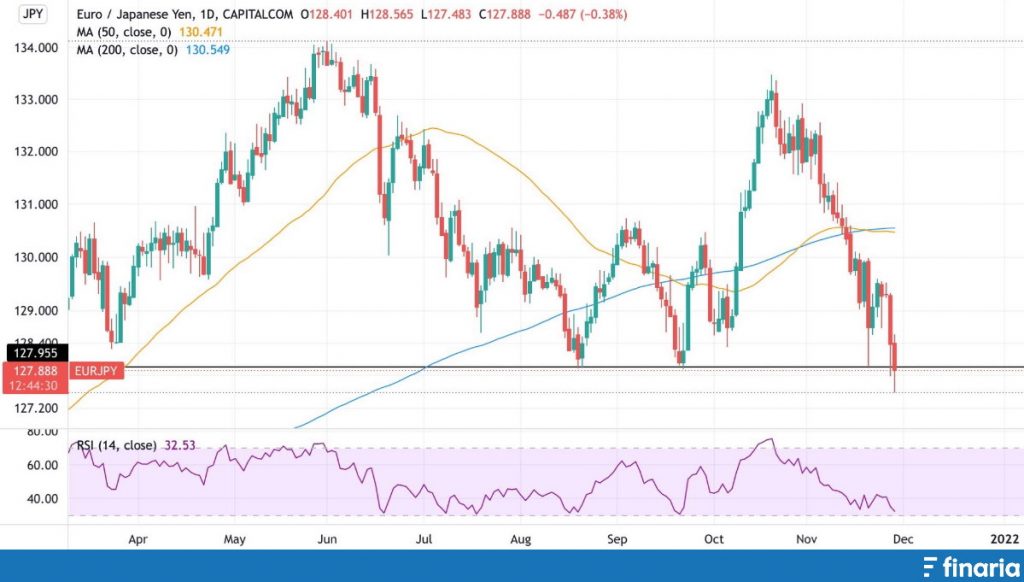Click the RSI value 32.53
Image resolution: width=1024 pixels, height=582 pixels.
click(x=180, y=445)
